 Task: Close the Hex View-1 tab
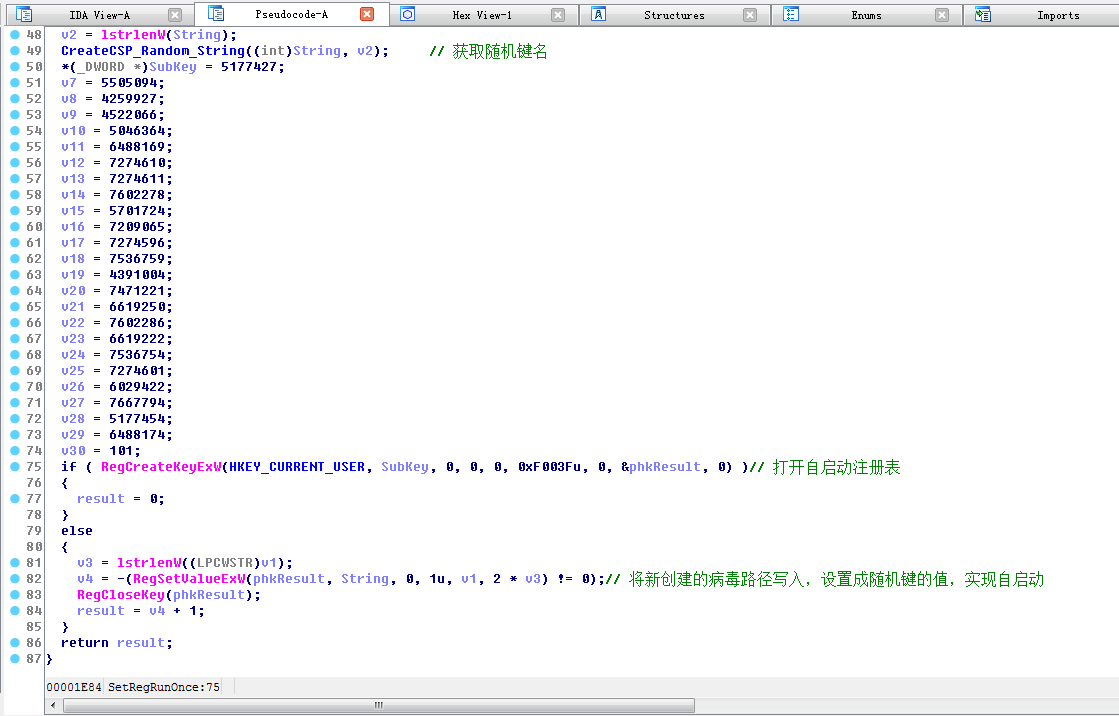point(558,15)
